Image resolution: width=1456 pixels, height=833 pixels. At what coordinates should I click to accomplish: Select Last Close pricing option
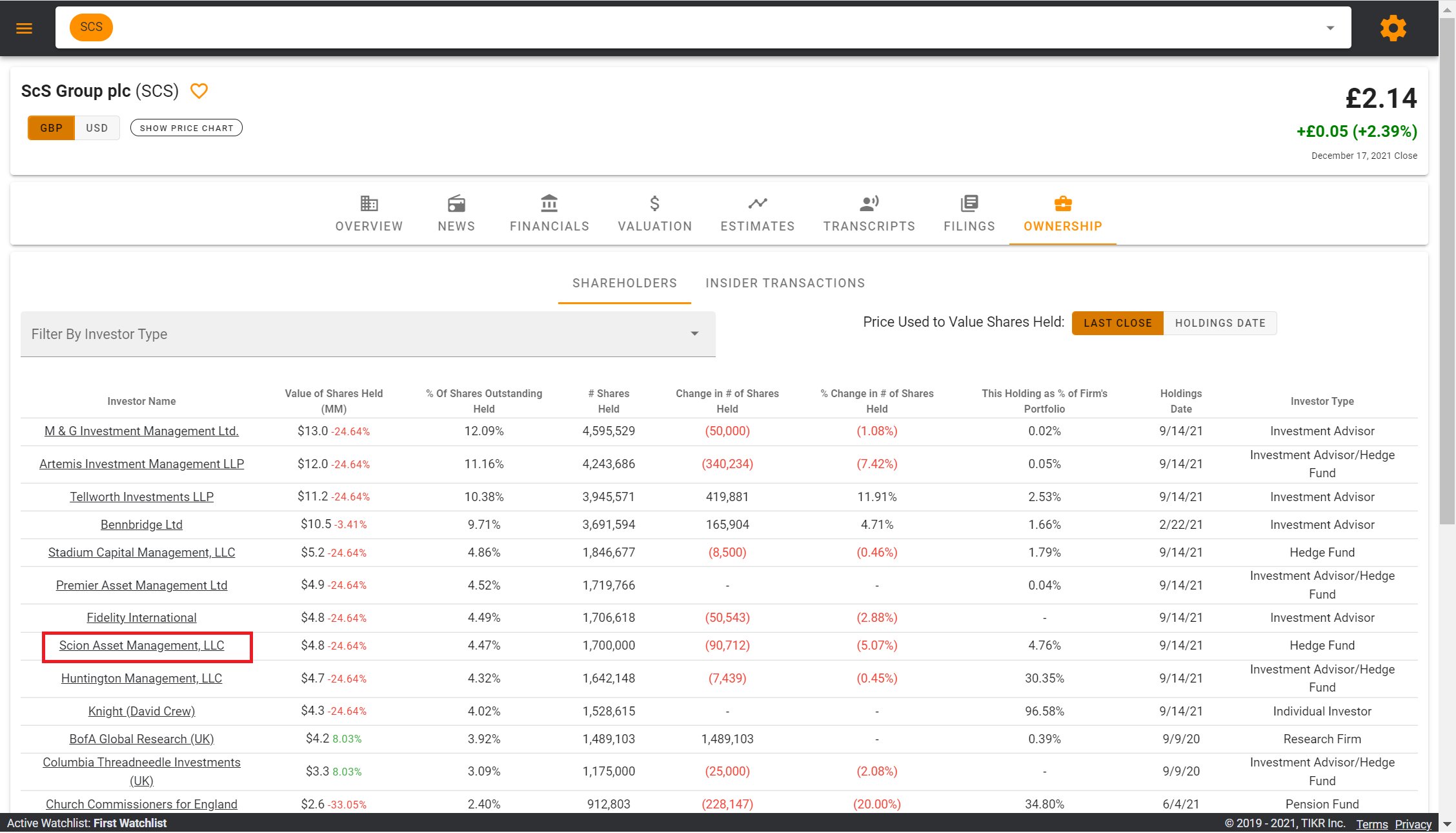1118,323
